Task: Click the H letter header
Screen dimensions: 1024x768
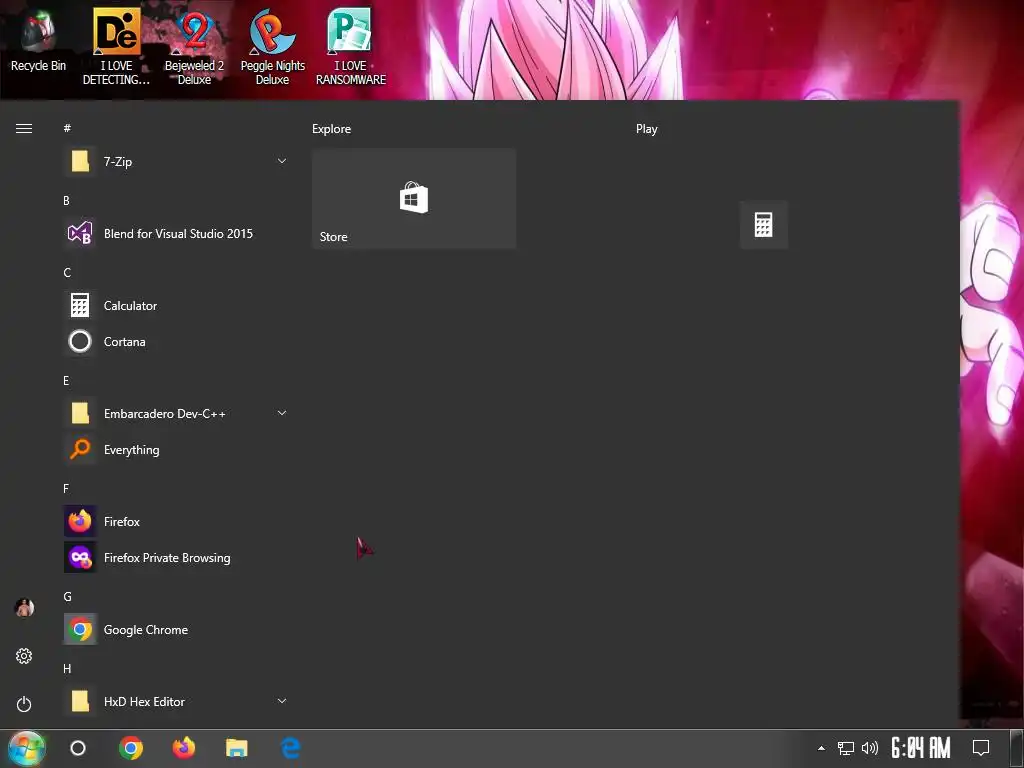Action: pyautogui.click(x=67, y=669)
